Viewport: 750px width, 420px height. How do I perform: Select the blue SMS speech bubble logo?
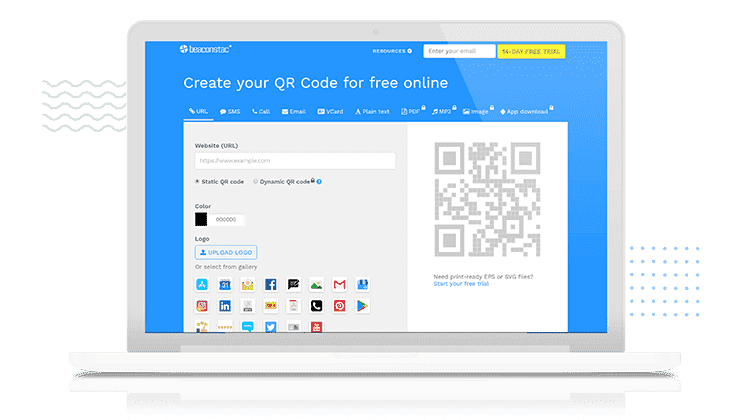point(248,326)
